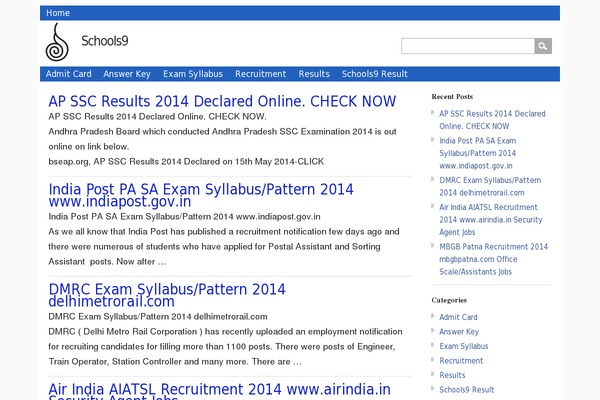Click text 'Andhra Pradesh Board which conducted'

pyautogui.click(x=129, y=132)
